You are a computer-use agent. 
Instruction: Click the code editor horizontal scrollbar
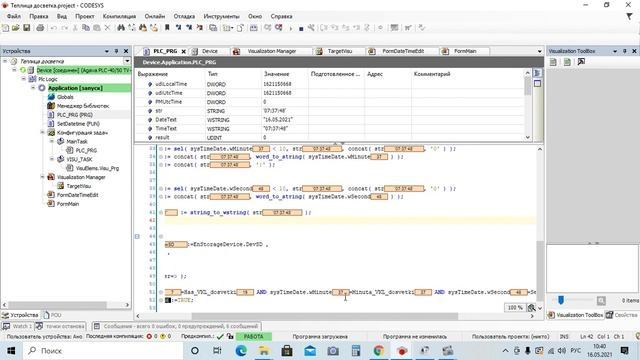[x=325, y=316]
